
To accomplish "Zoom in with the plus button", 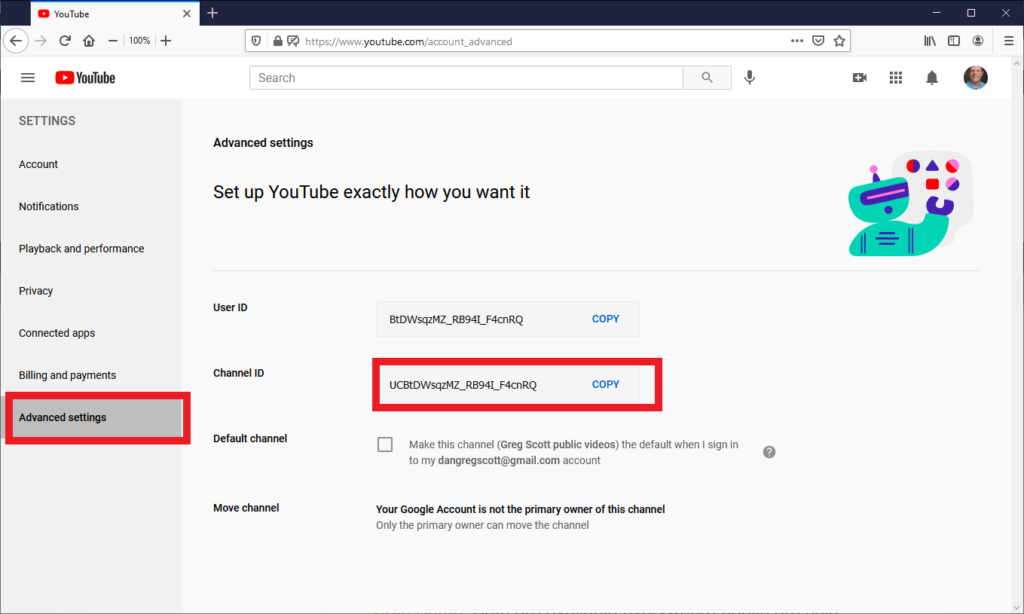I will [166, 40].
